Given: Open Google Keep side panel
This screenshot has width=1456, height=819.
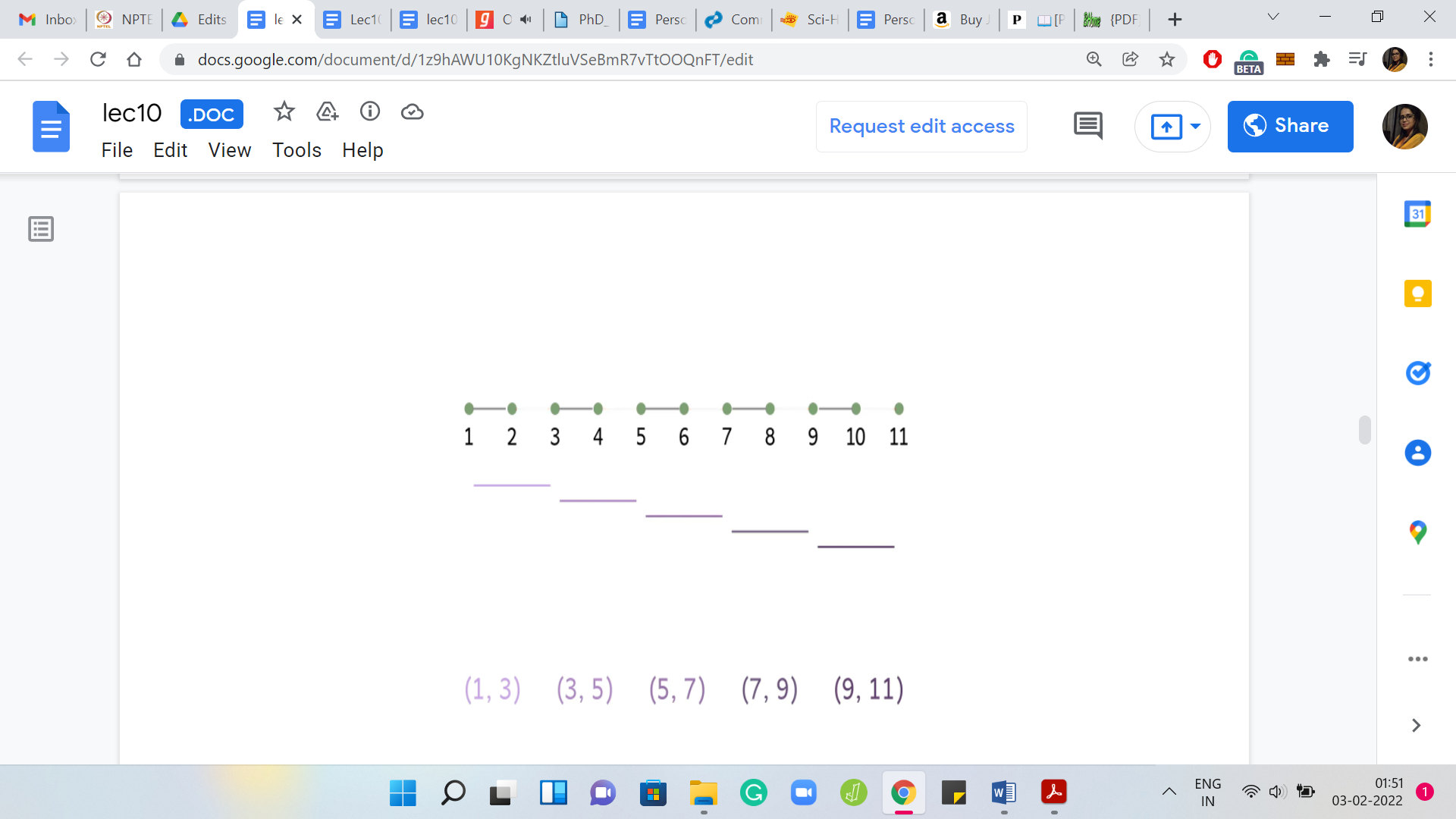Looking at the screenshot, I should 1417,293.
